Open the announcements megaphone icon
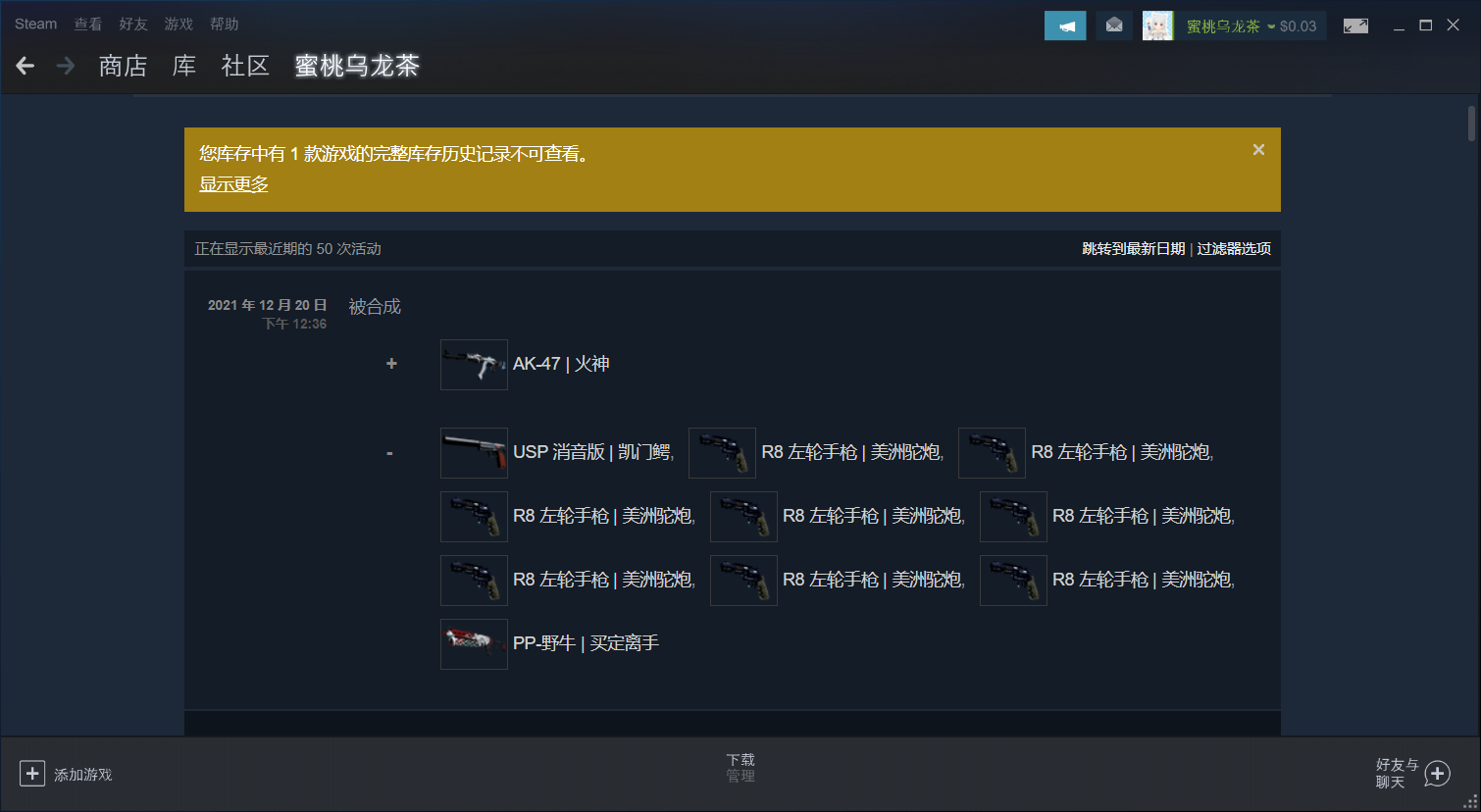This screenshot has width=1481, height=812. (1065, 25)
